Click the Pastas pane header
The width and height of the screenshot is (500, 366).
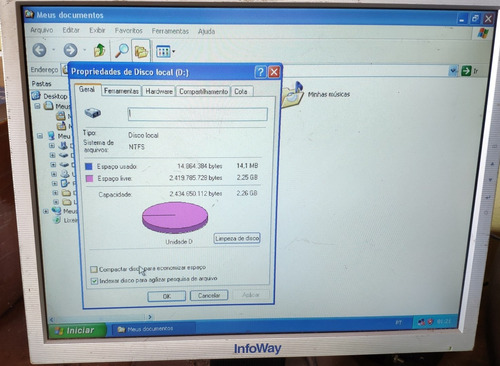[42, 84]
